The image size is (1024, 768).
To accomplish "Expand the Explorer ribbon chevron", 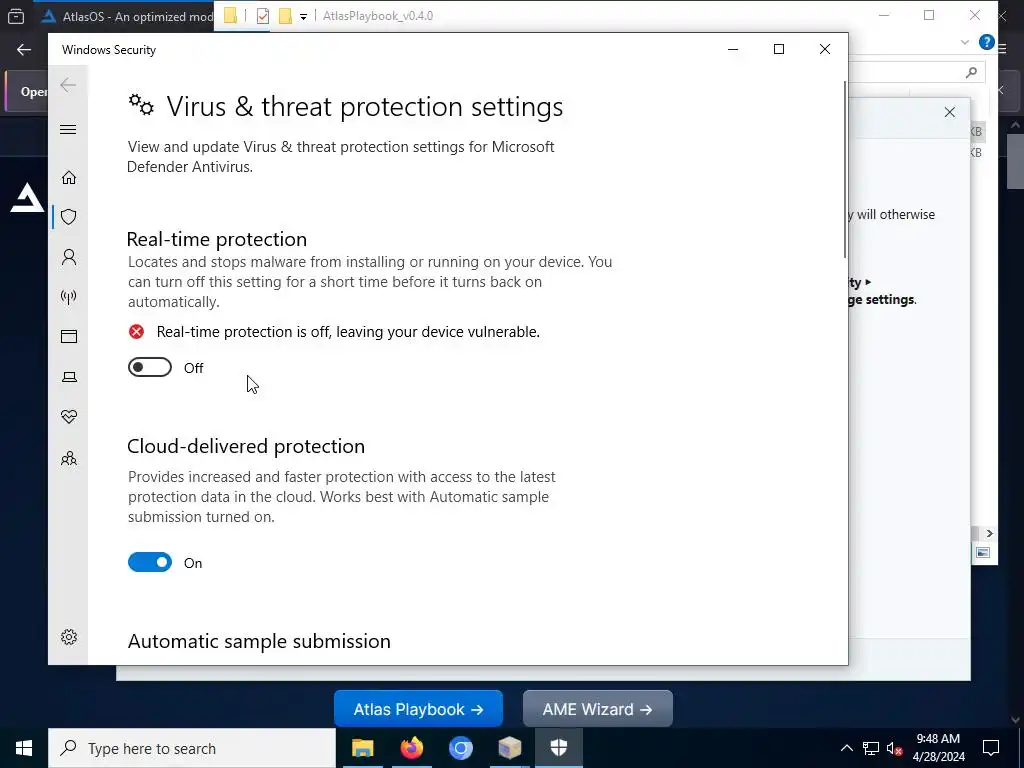I will pyautogui.click(x=965, y=42).
